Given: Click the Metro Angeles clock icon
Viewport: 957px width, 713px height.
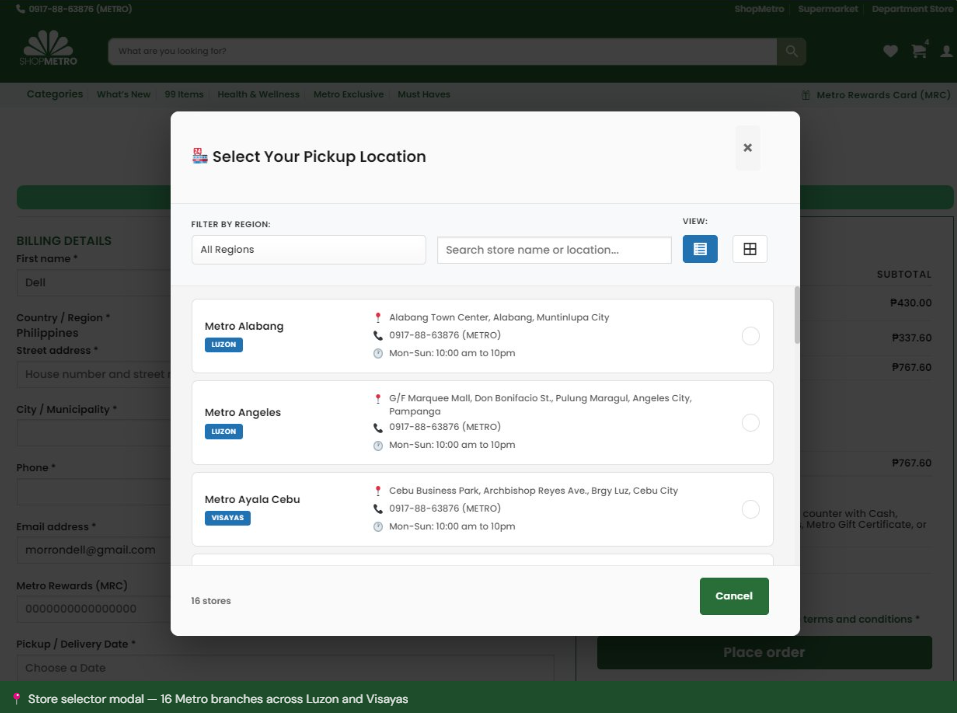Looking at the screenshot, I should (378, 446).
